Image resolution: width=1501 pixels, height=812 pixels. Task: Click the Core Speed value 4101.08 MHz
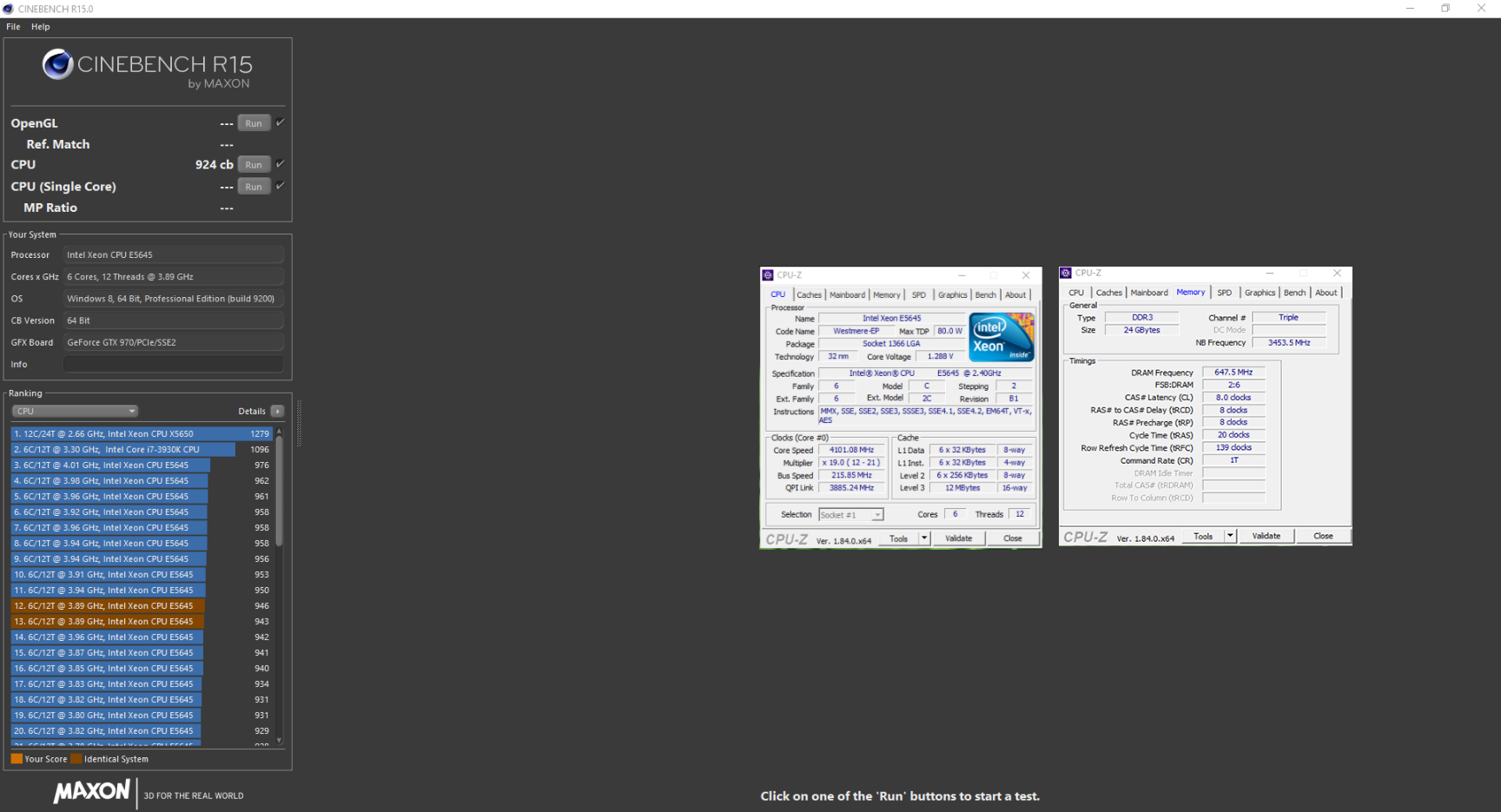tap(851, 450)
